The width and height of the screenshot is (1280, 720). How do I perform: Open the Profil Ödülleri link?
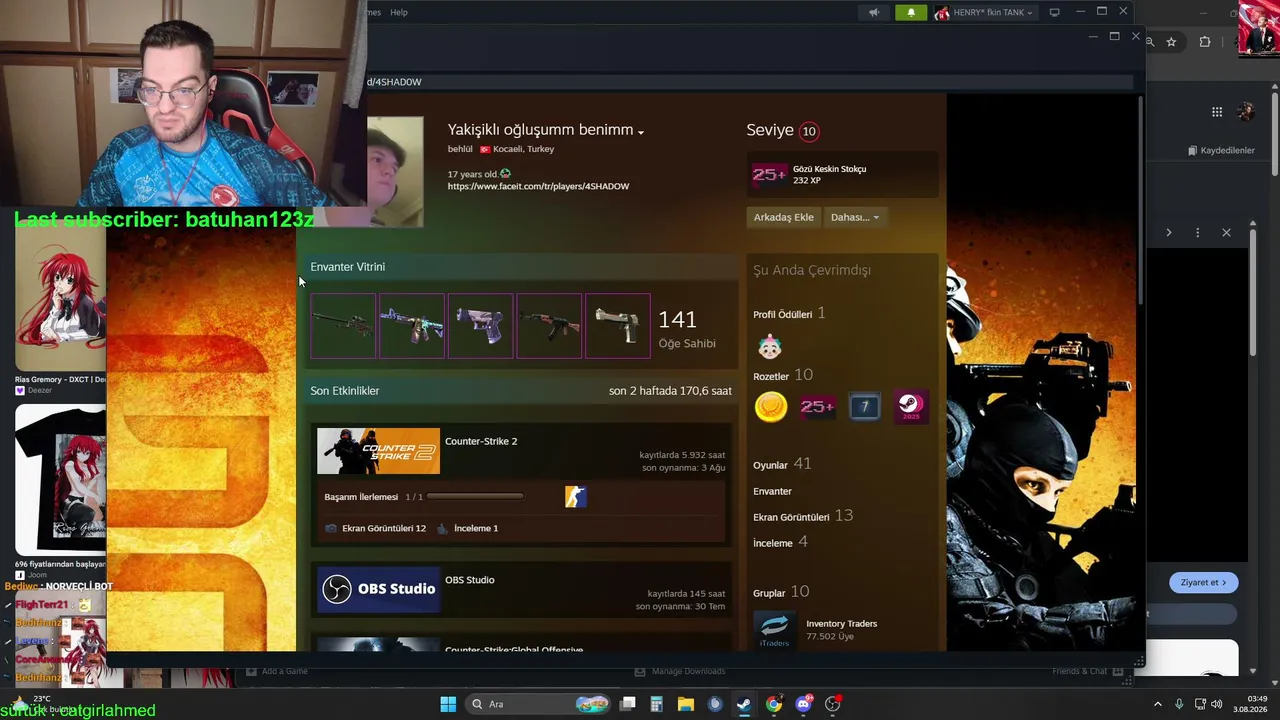point(789,313)
